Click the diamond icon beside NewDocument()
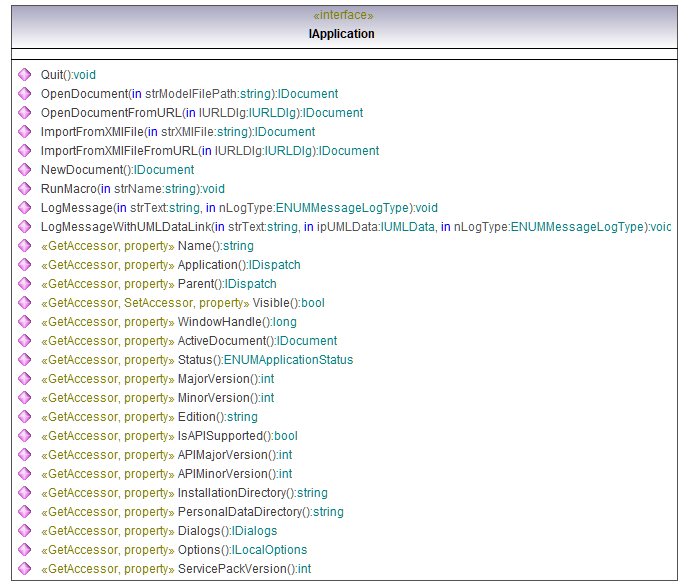Image resolution: width=688 pixels, height=585 pixels. [x=24, y=170]
